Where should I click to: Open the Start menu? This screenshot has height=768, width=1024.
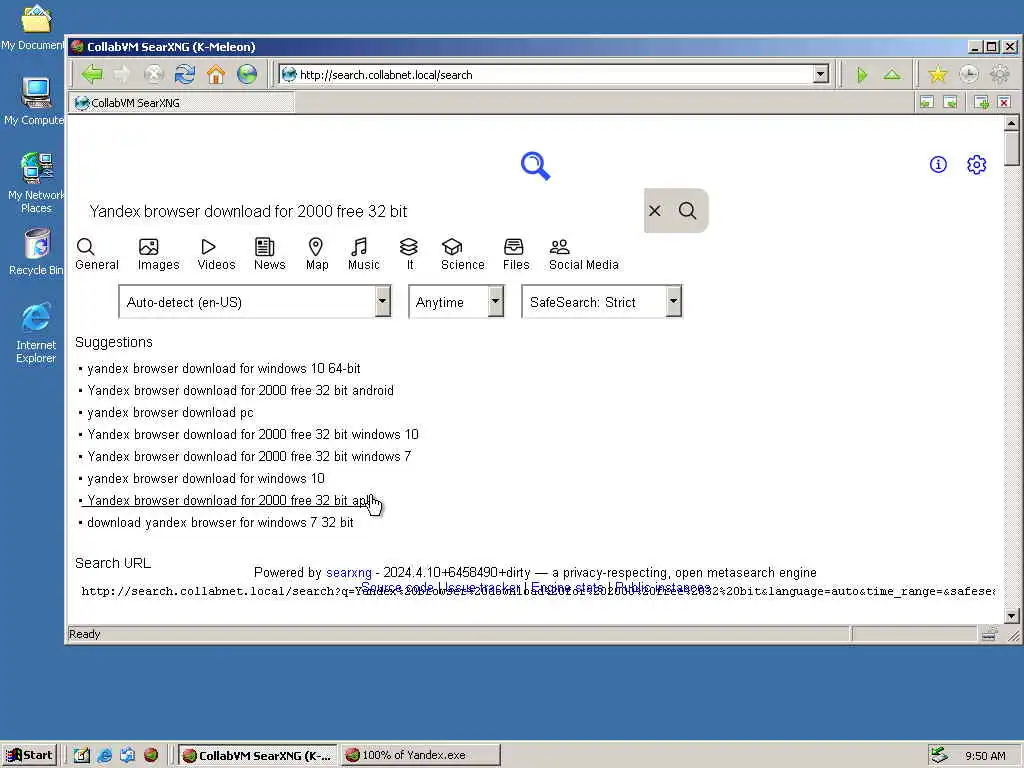point(30,756)
